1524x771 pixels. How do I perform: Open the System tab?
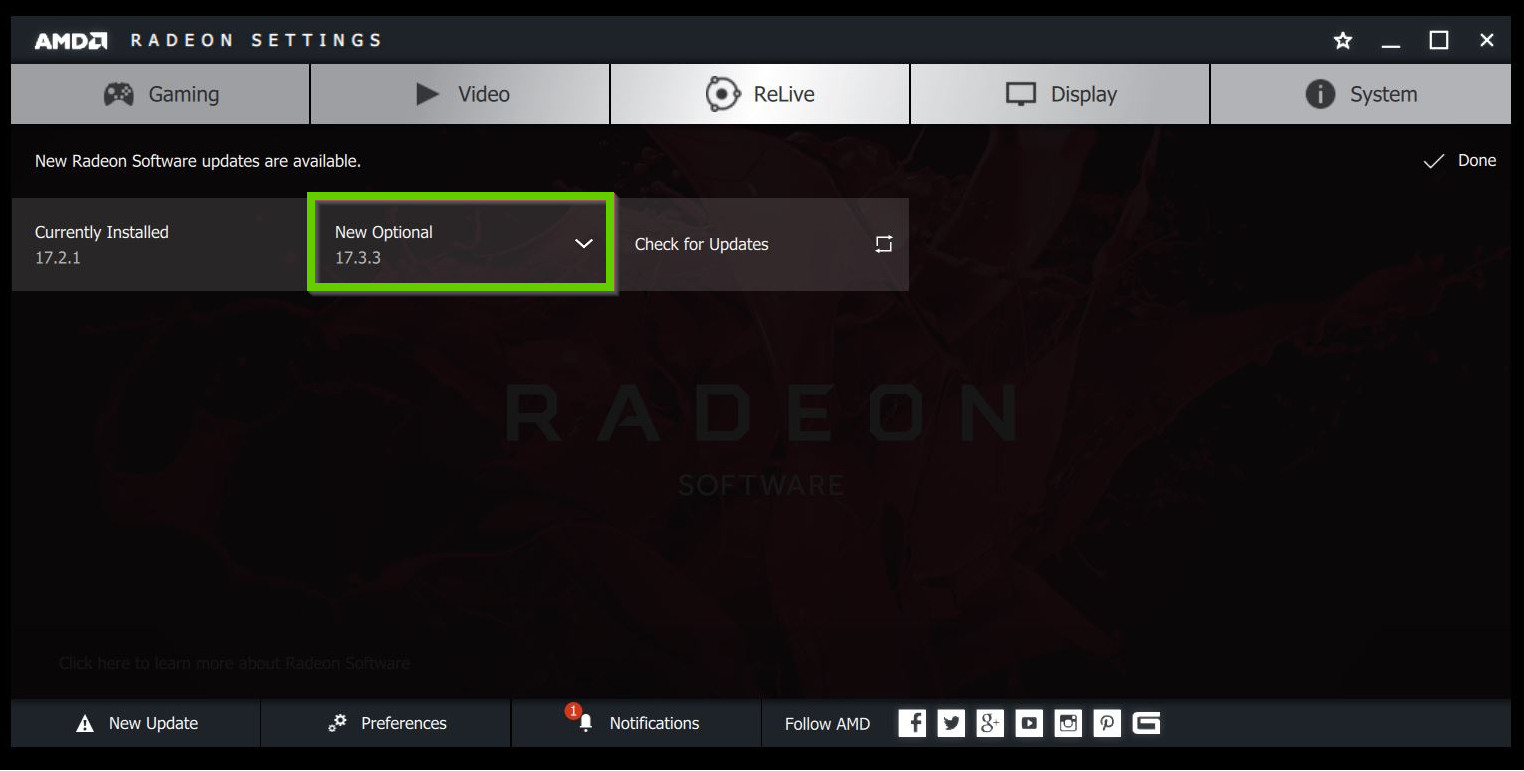(1361, 94)
